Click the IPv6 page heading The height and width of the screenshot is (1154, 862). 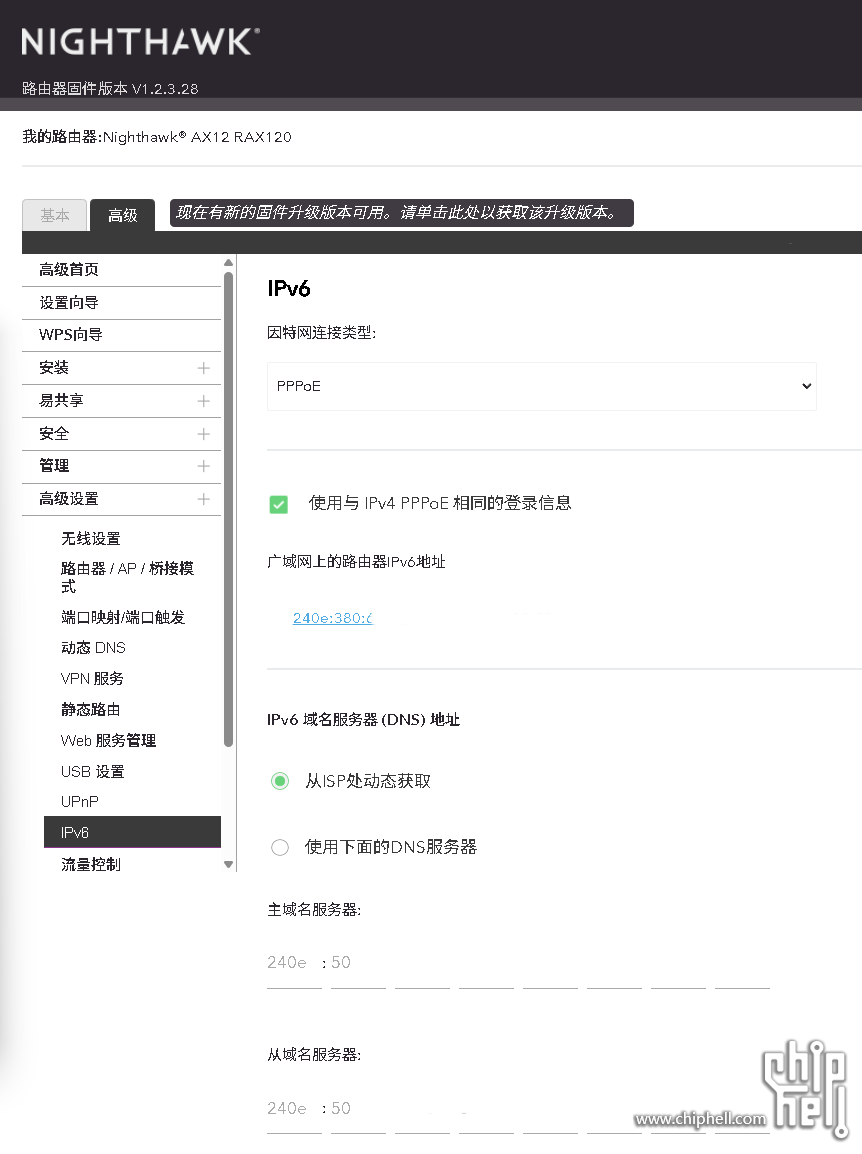[289, 288]
